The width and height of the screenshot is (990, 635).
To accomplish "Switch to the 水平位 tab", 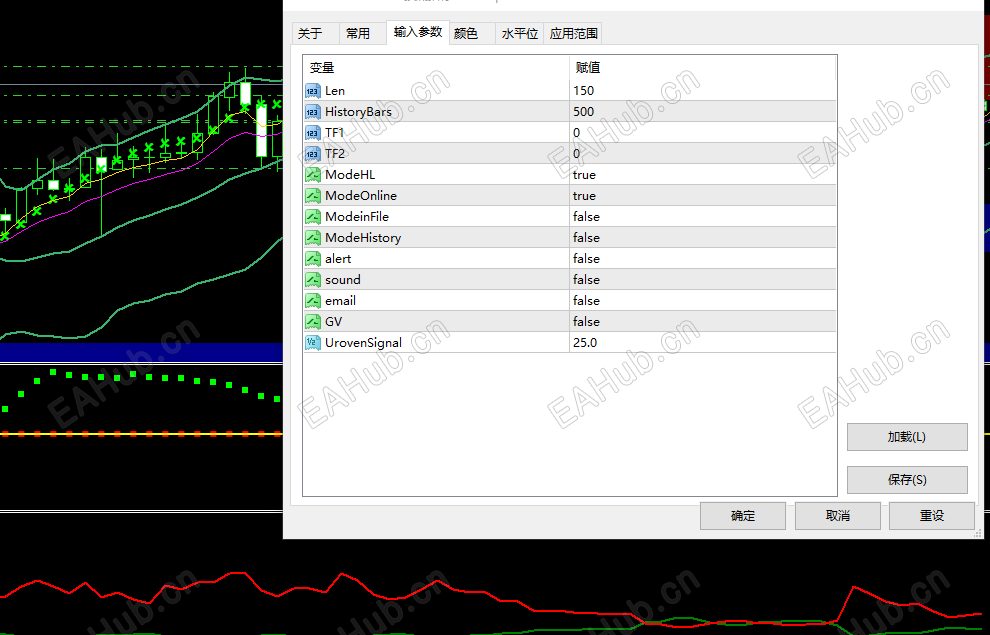I will click(x=519, y=33).
